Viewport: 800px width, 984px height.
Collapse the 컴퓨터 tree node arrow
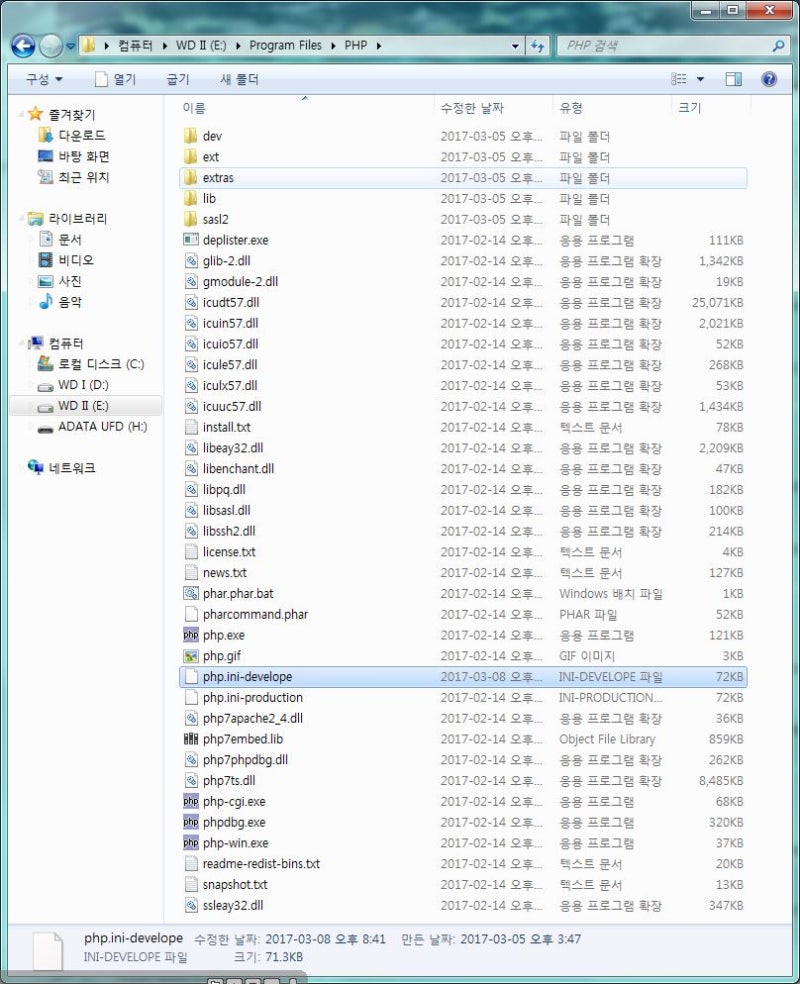(x=21, y=343)
